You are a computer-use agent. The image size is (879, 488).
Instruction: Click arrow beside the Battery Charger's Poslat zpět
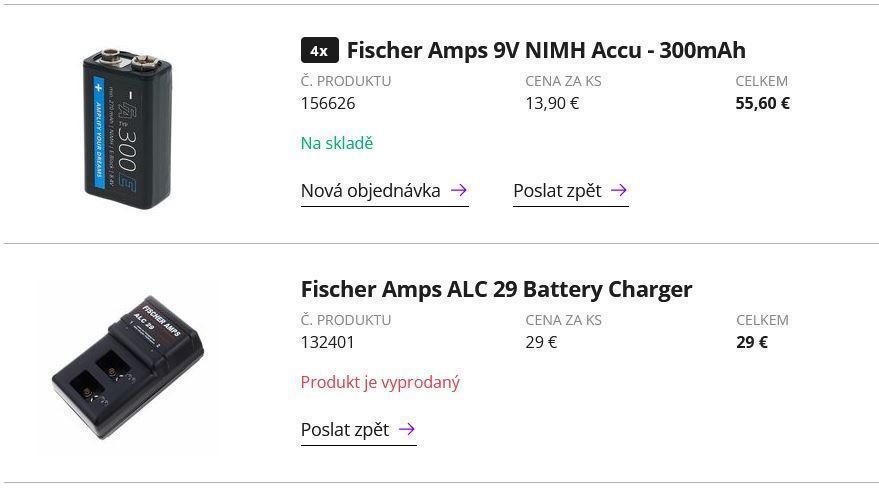[407, 429]
